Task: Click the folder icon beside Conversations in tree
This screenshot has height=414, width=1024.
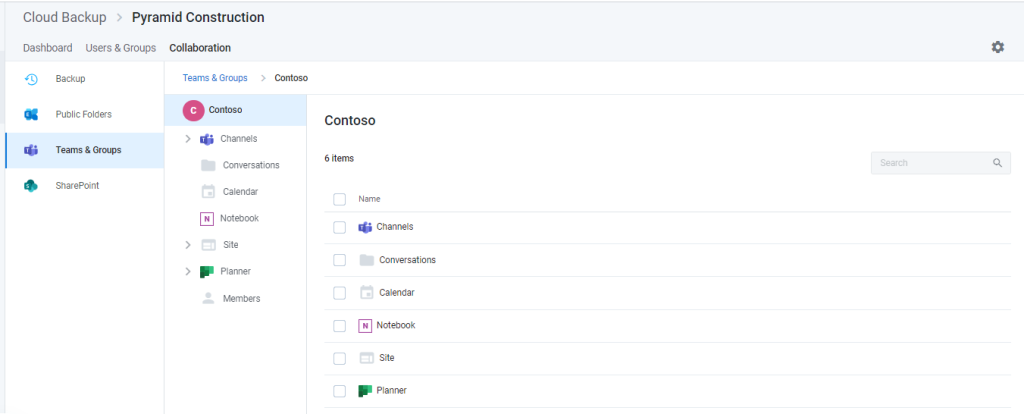Action: pyautogui.click(x=208, y=165)
